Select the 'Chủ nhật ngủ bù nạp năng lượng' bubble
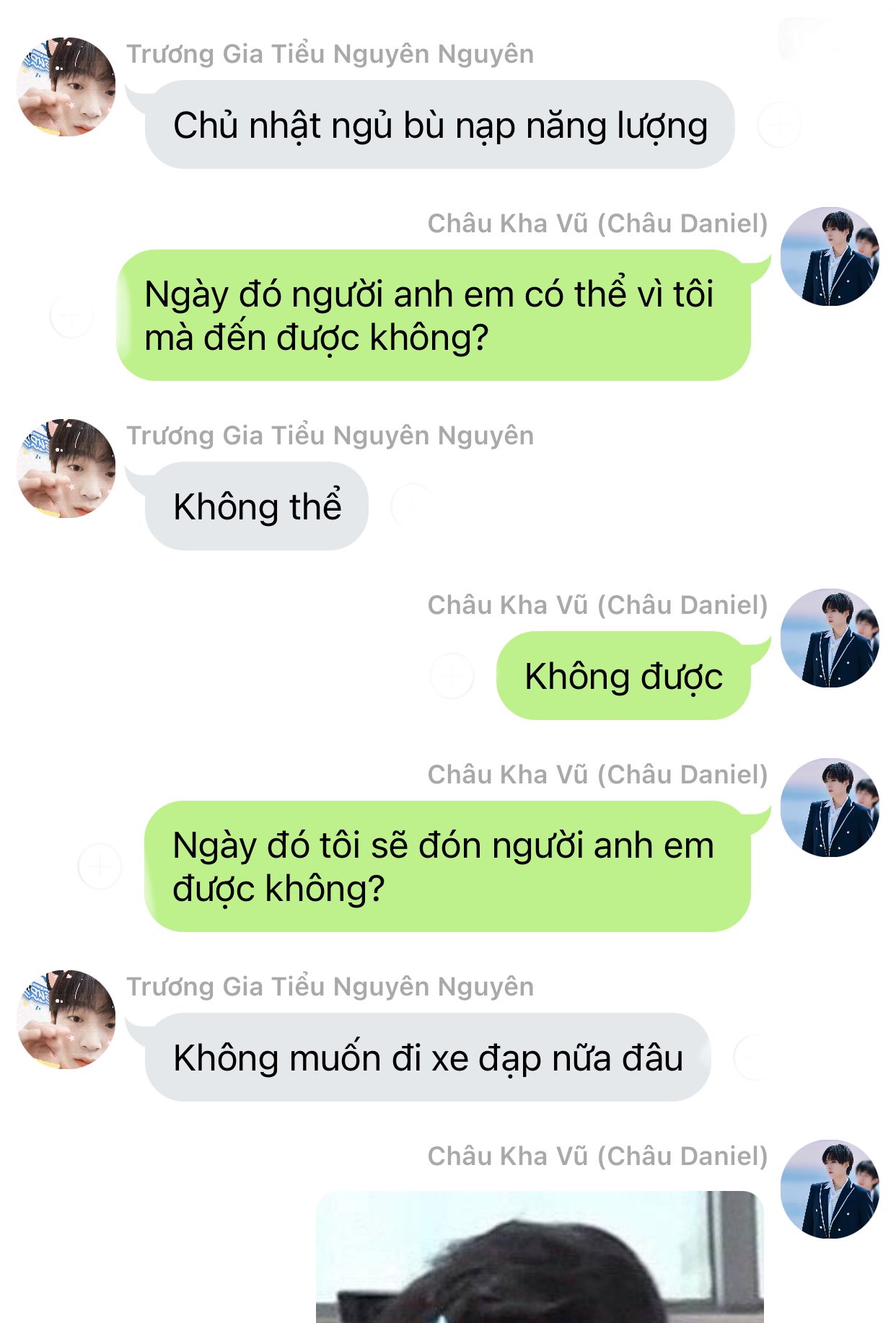 pos(440,125)
